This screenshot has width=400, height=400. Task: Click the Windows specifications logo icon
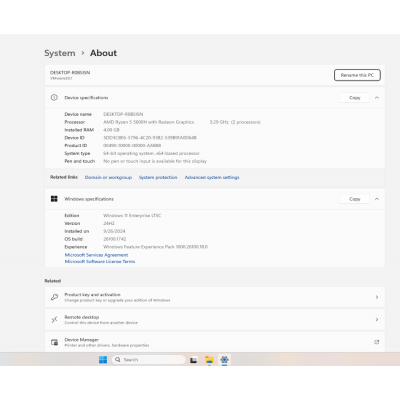pos(54,199)
